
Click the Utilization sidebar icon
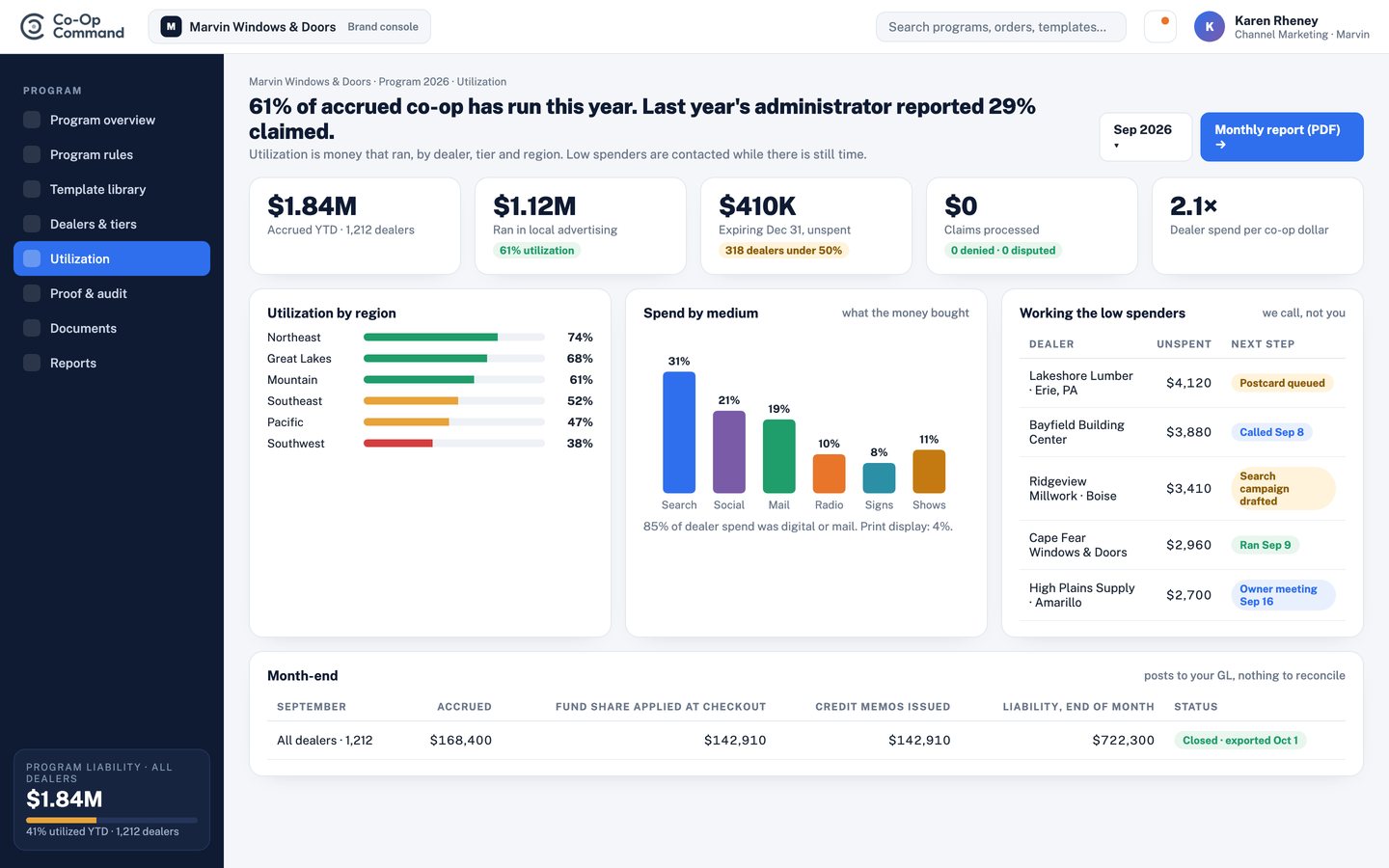tap(32, 258)
